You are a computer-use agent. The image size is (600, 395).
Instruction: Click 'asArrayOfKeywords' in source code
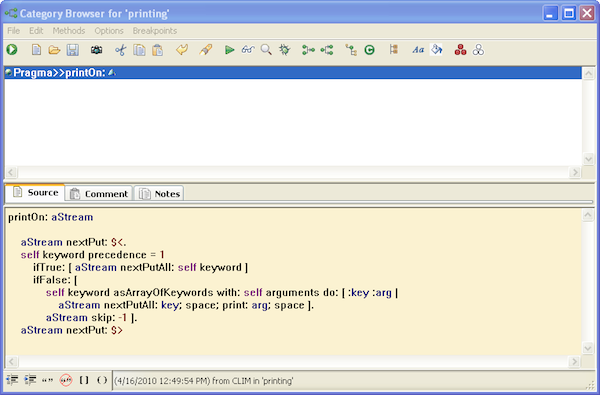coord(163,293)
